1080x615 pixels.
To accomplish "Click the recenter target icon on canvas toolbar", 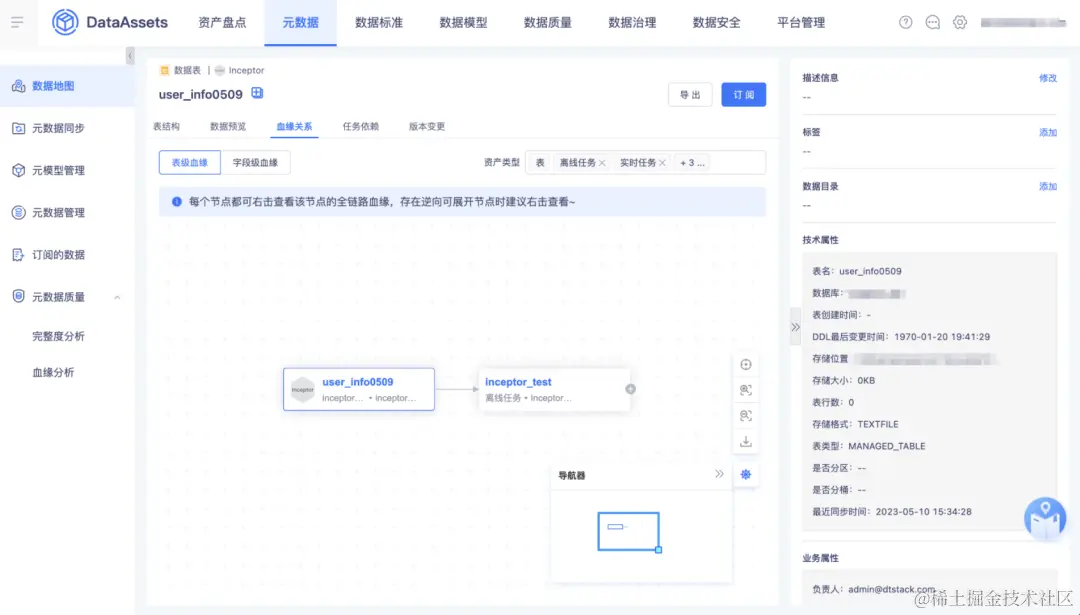I will (x=745, y=365).
